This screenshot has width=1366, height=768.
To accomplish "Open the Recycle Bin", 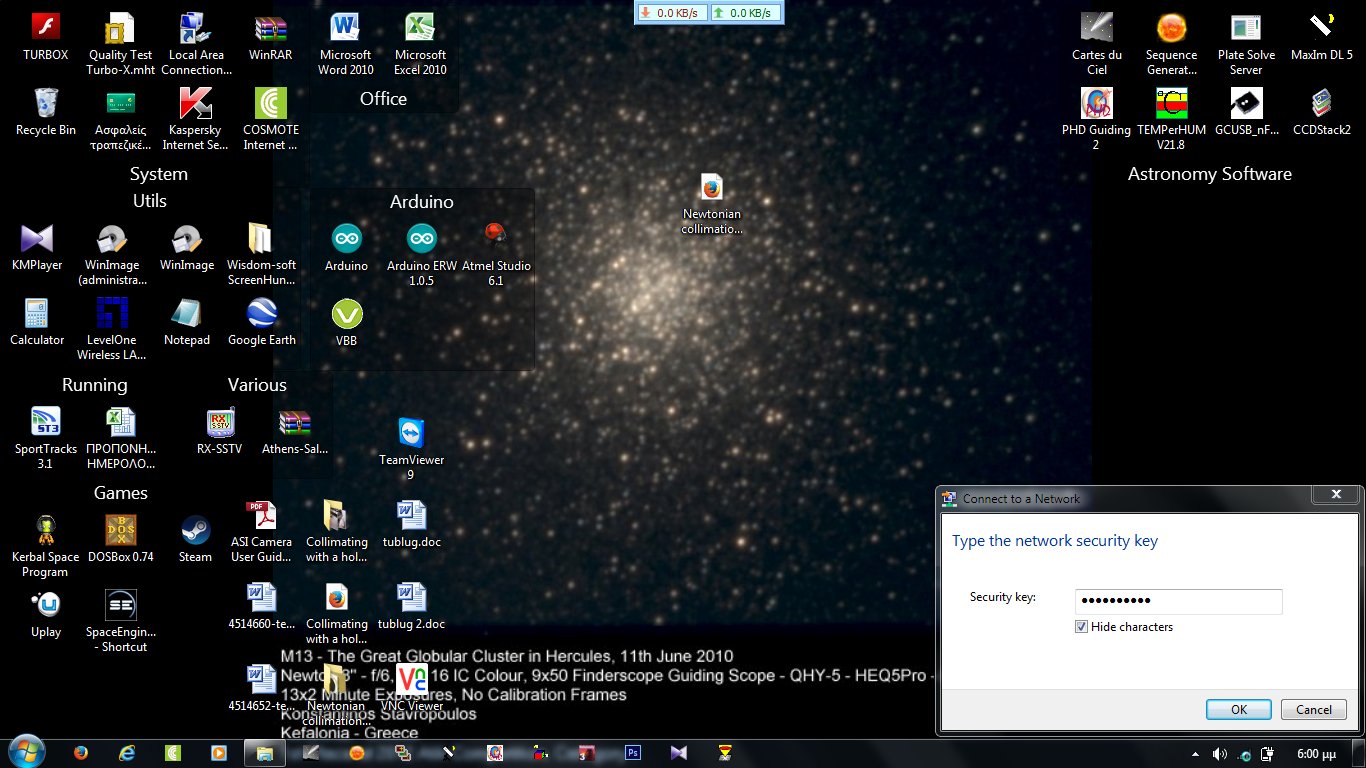I will coord(46,112).
